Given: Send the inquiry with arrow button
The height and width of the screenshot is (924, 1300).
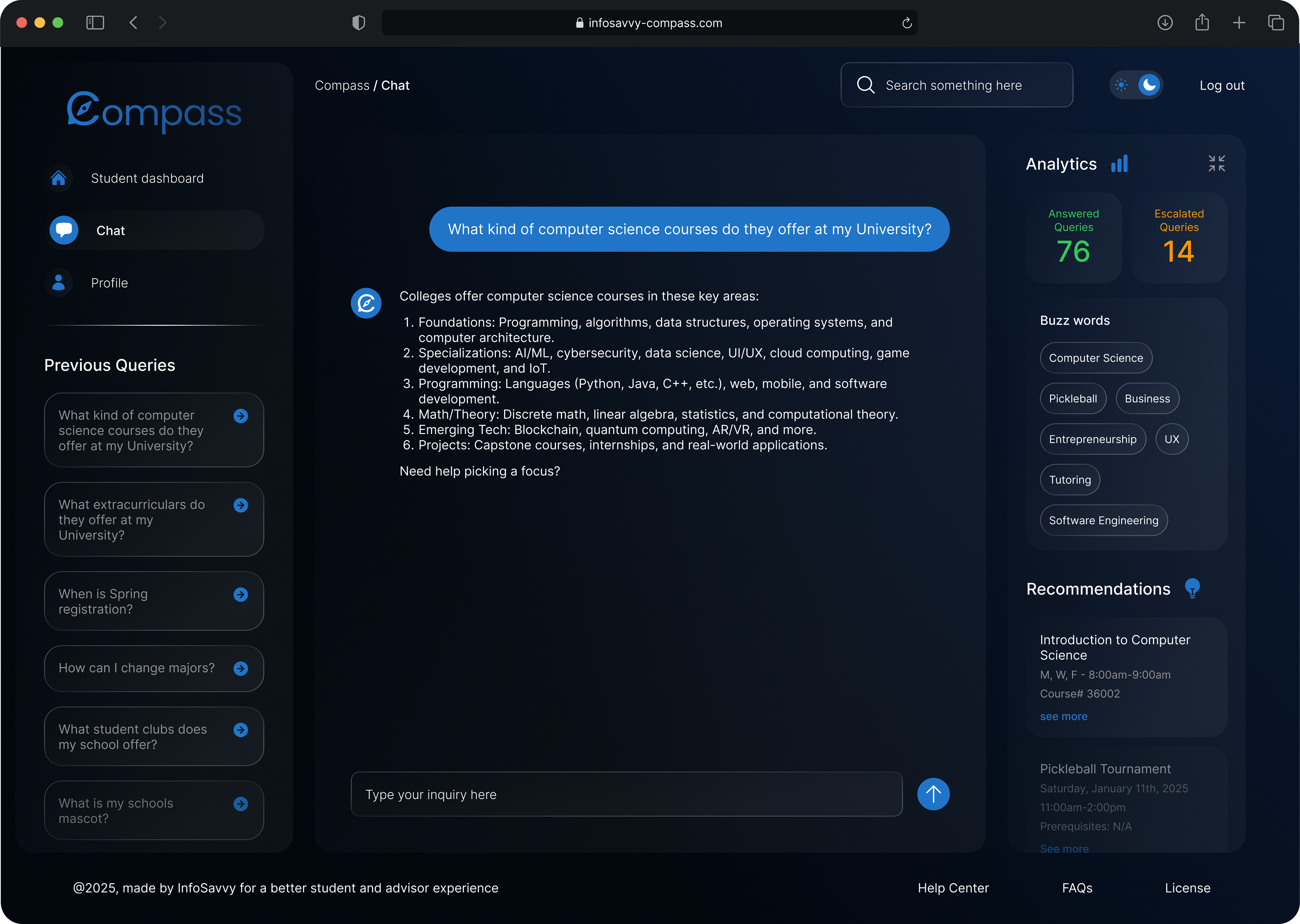Looking at the screenshot, I should (933, 794).
